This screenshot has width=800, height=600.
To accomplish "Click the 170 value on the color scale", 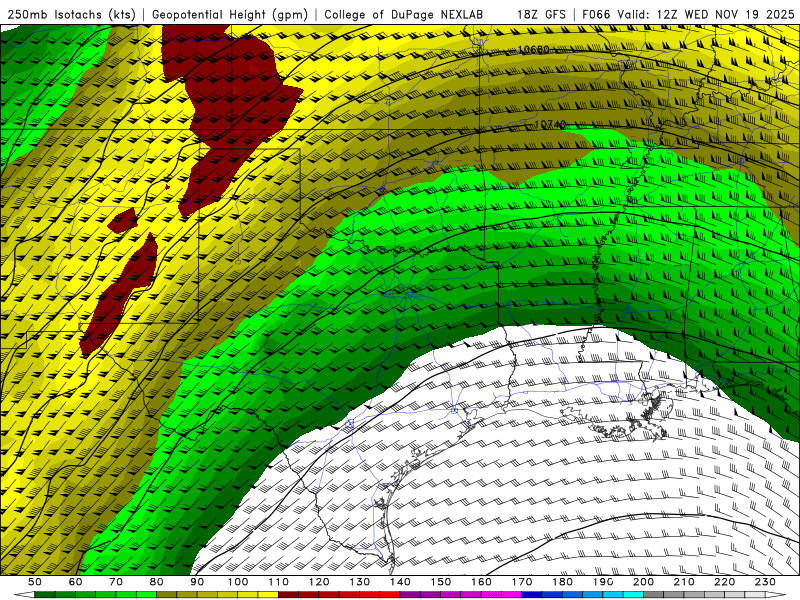I will click(522, 582).
